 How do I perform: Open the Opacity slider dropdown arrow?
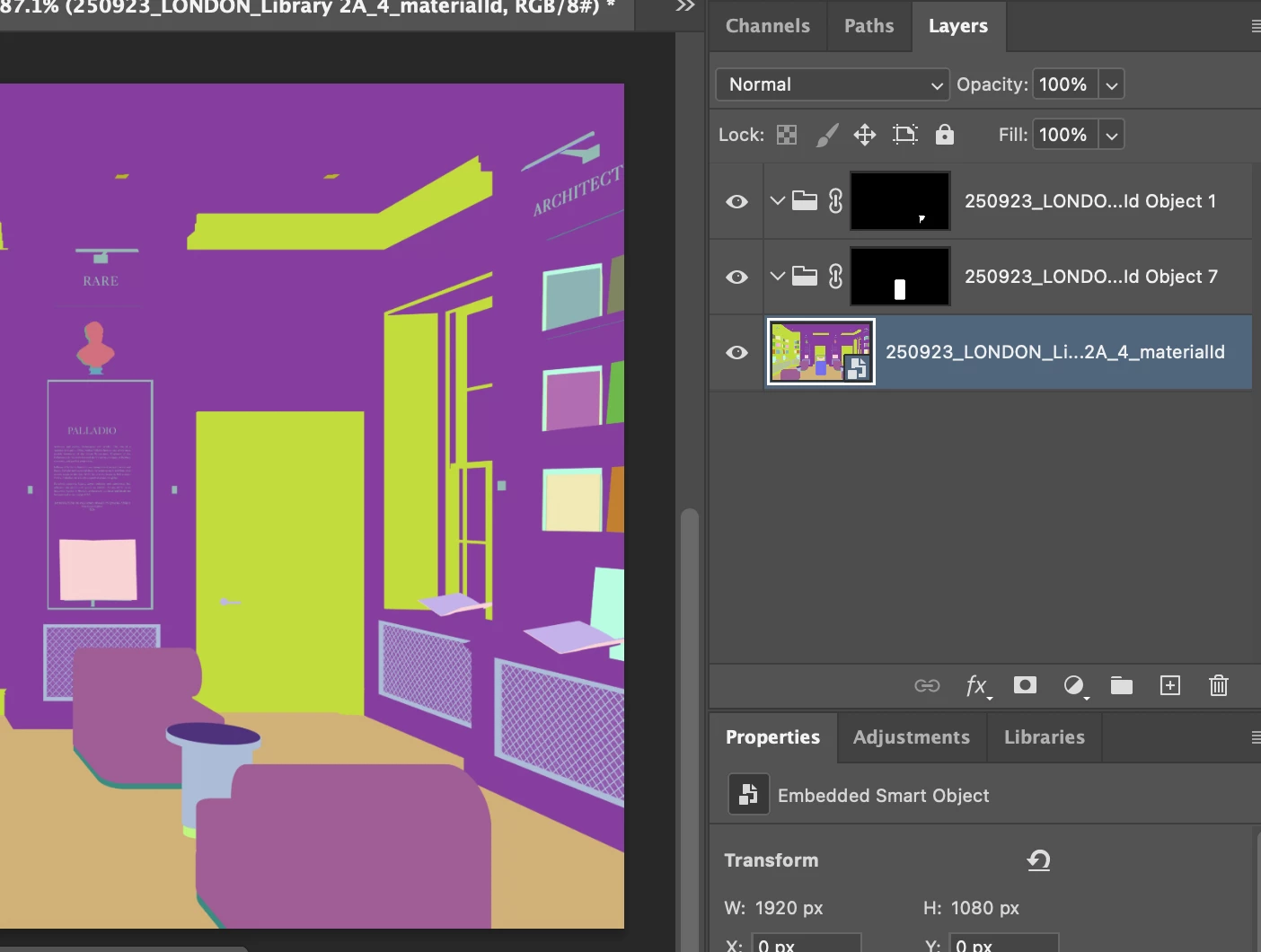(1112, 85)
